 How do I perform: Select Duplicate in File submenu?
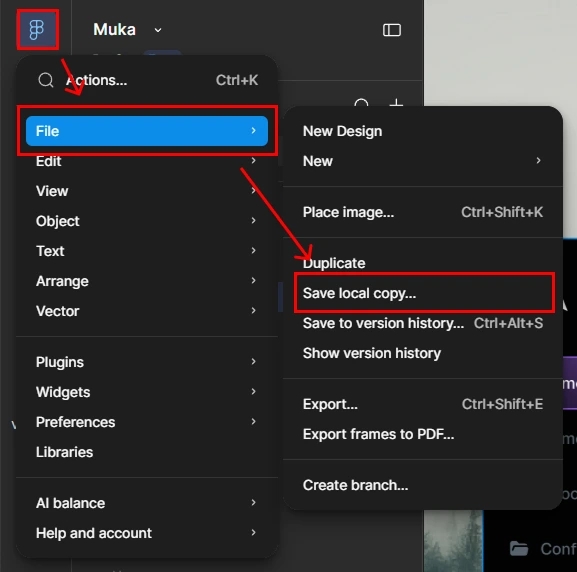point(423,263)
